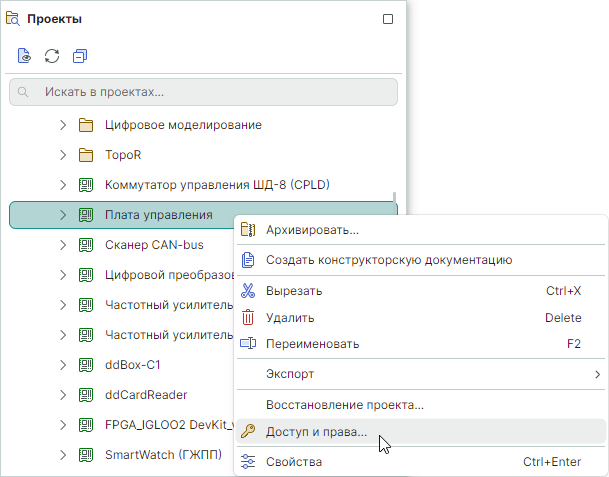Click the key icon for Доступ и права

[248, 433]
